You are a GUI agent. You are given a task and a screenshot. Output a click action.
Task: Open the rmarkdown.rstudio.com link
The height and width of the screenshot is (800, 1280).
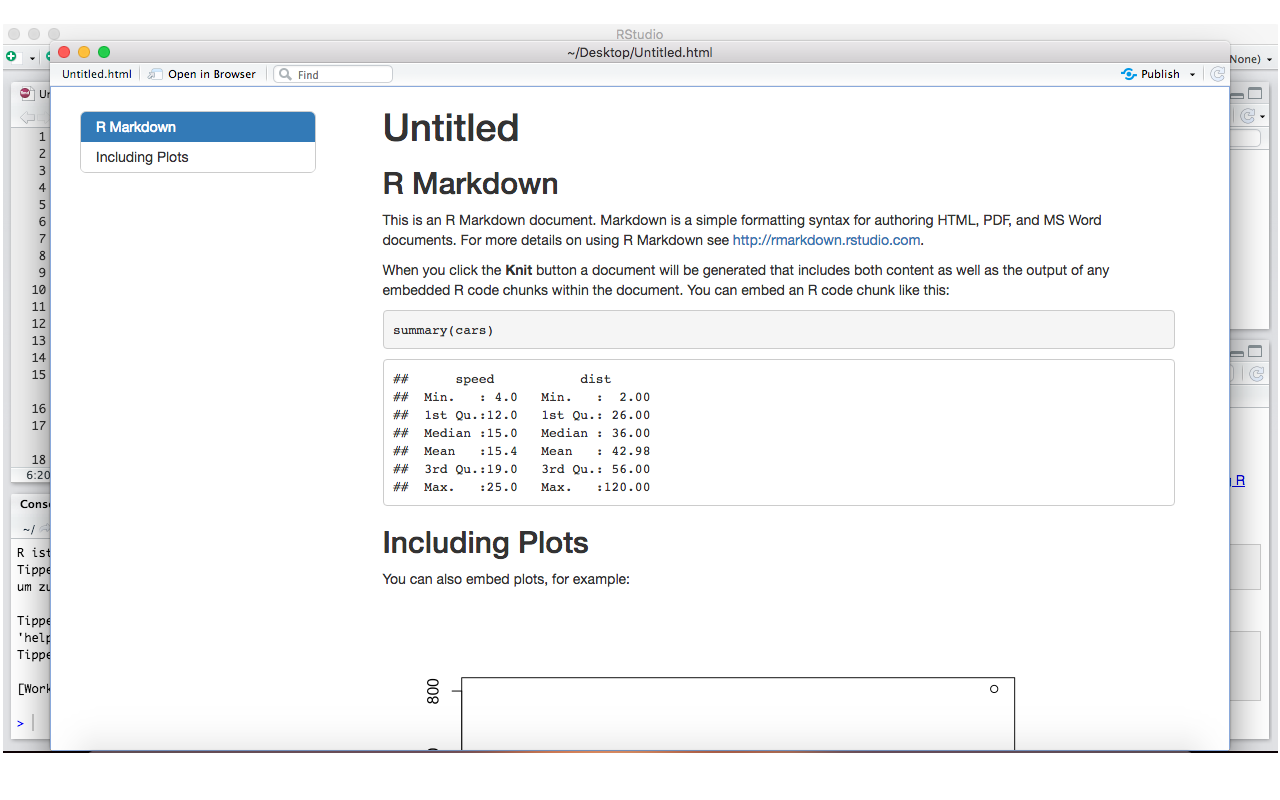tap(826, 240)
